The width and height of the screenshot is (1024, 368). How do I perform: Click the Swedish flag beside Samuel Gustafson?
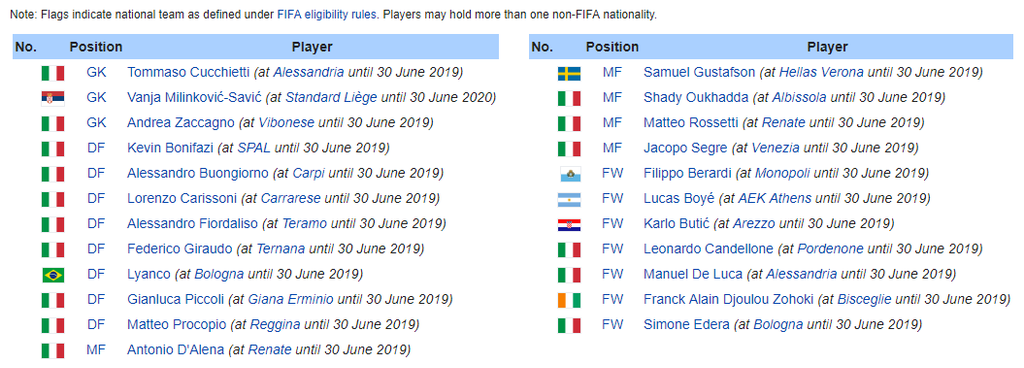coord(569,73)
